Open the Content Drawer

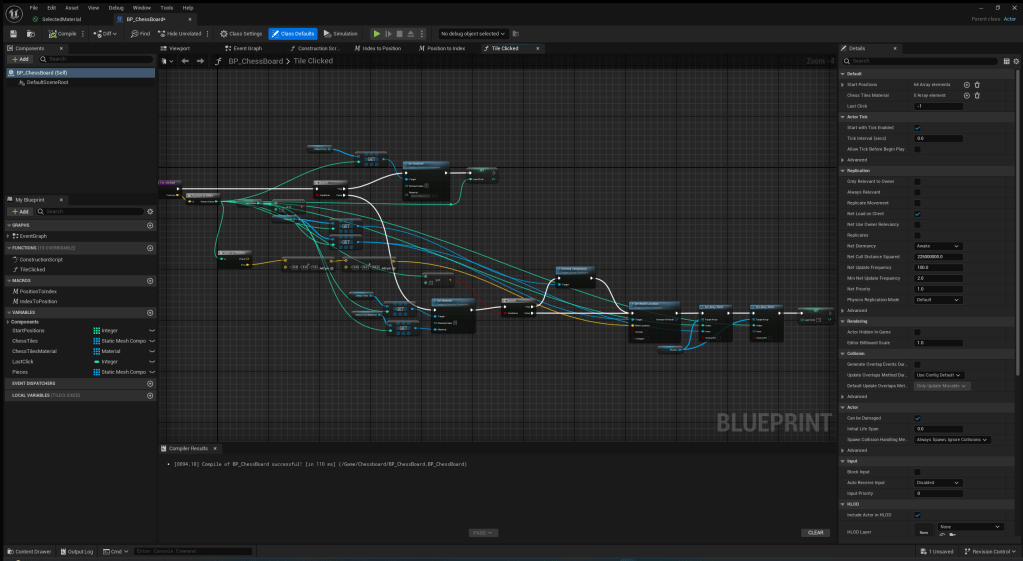(31, 551)
